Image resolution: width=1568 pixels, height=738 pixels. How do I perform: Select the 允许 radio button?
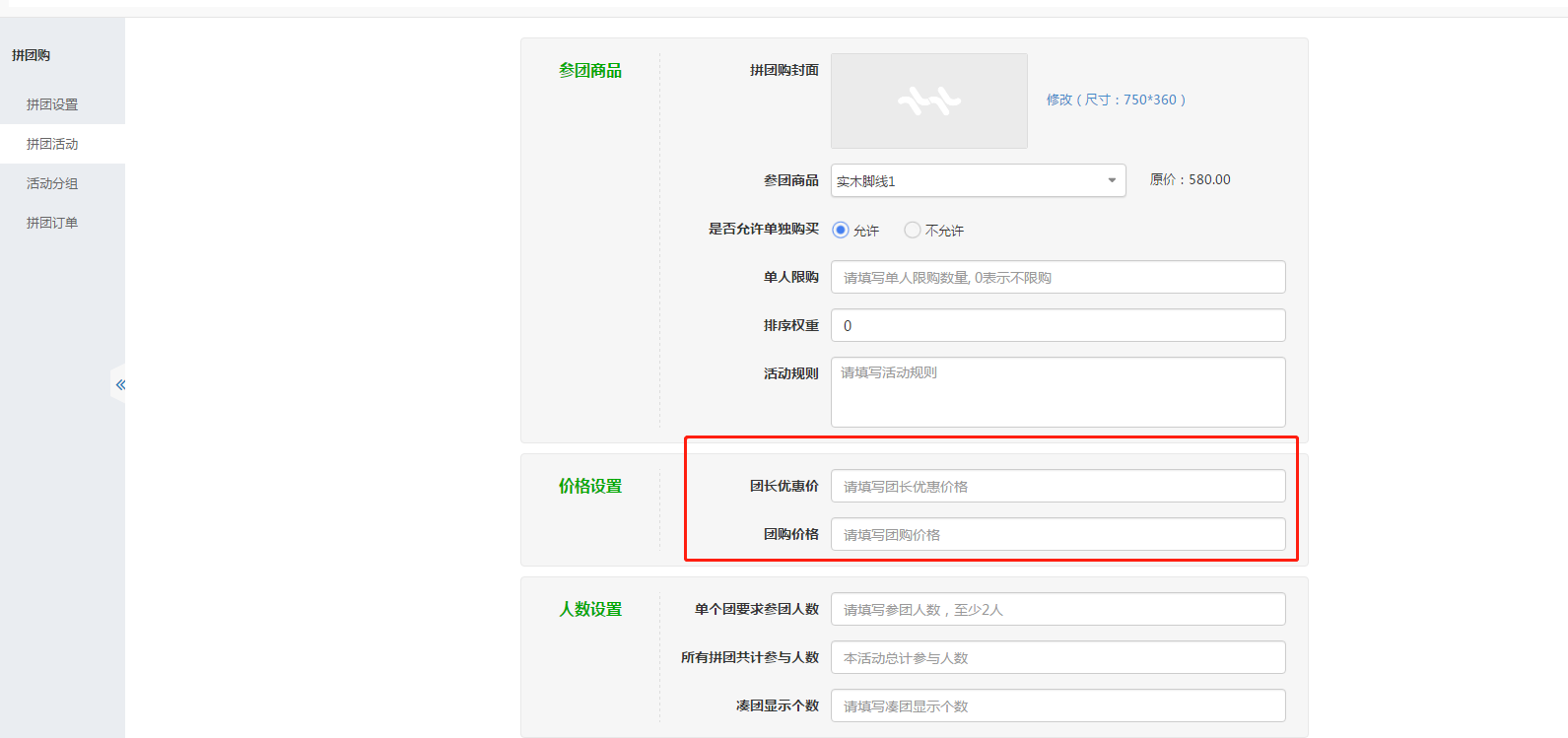[x=841, y=230]
